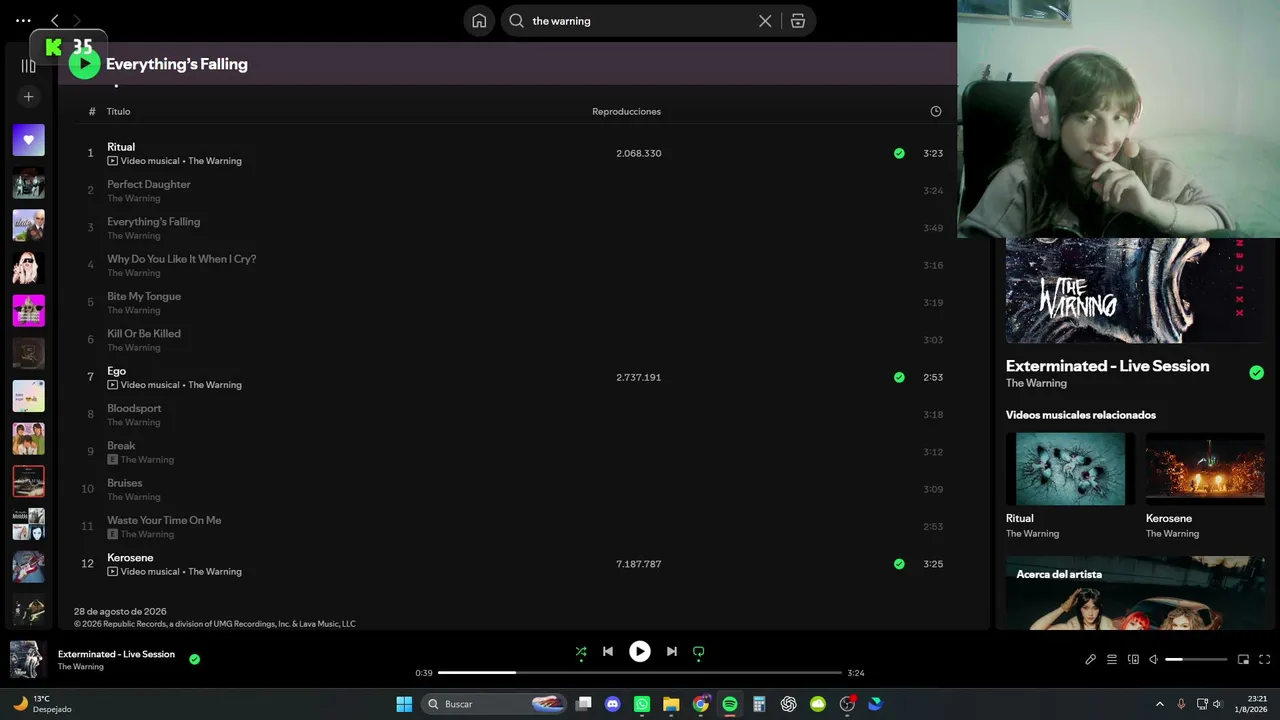Open the now playing album cover in player bar
The height and width of the screenshot is (720, 1280).
(x=27, y=659)
